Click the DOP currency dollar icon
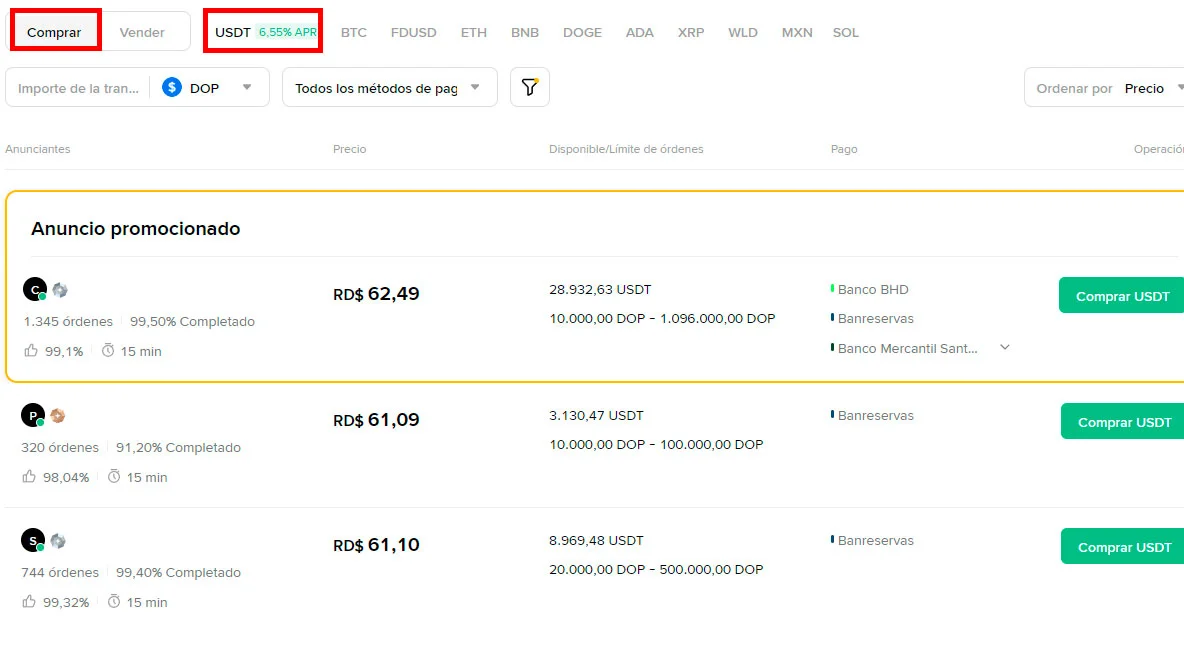This screenshot has width=1184, height=656. 171,88
